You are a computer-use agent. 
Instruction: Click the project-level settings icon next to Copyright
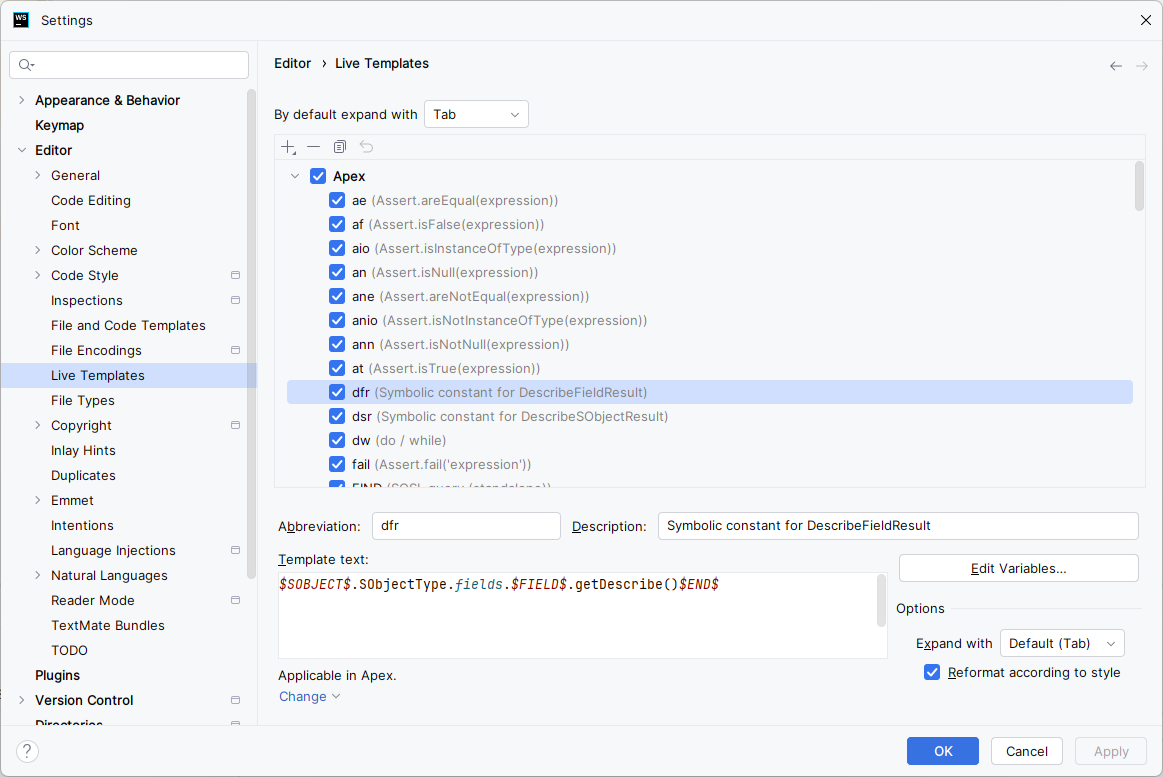pyautogui.click(x=235, y=425)
